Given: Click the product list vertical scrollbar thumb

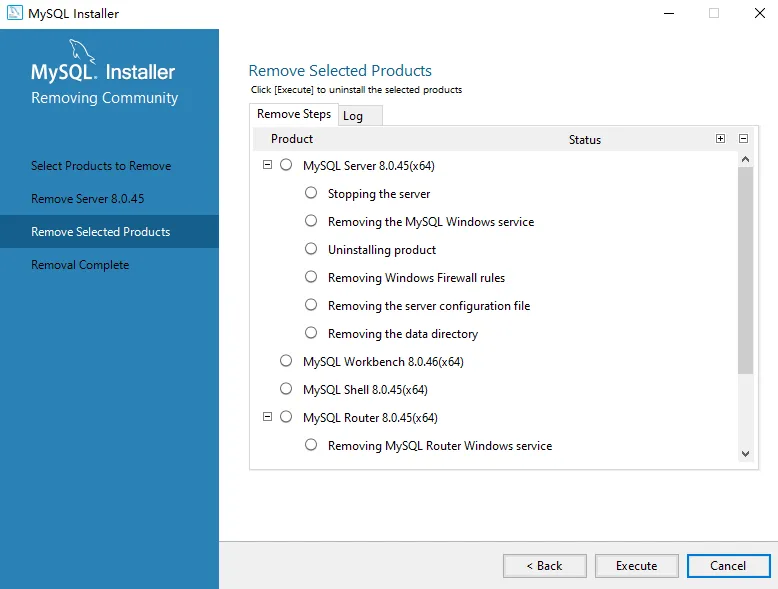Looking at the screenshot, I should (745, 270).
